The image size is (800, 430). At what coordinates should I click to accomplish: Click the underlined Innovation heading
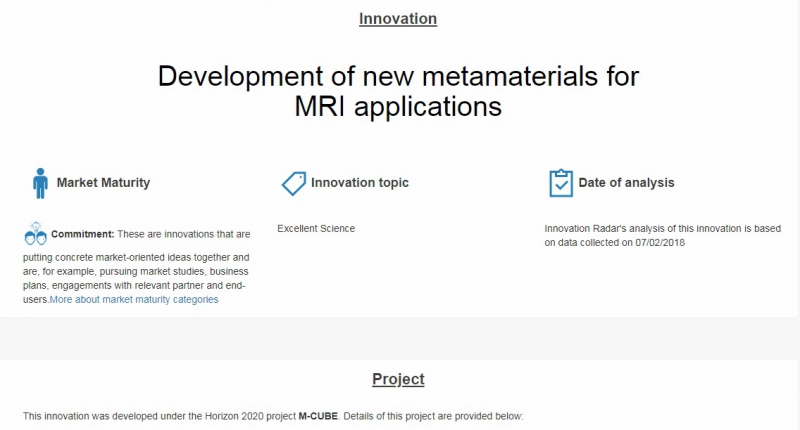point(398,19)
